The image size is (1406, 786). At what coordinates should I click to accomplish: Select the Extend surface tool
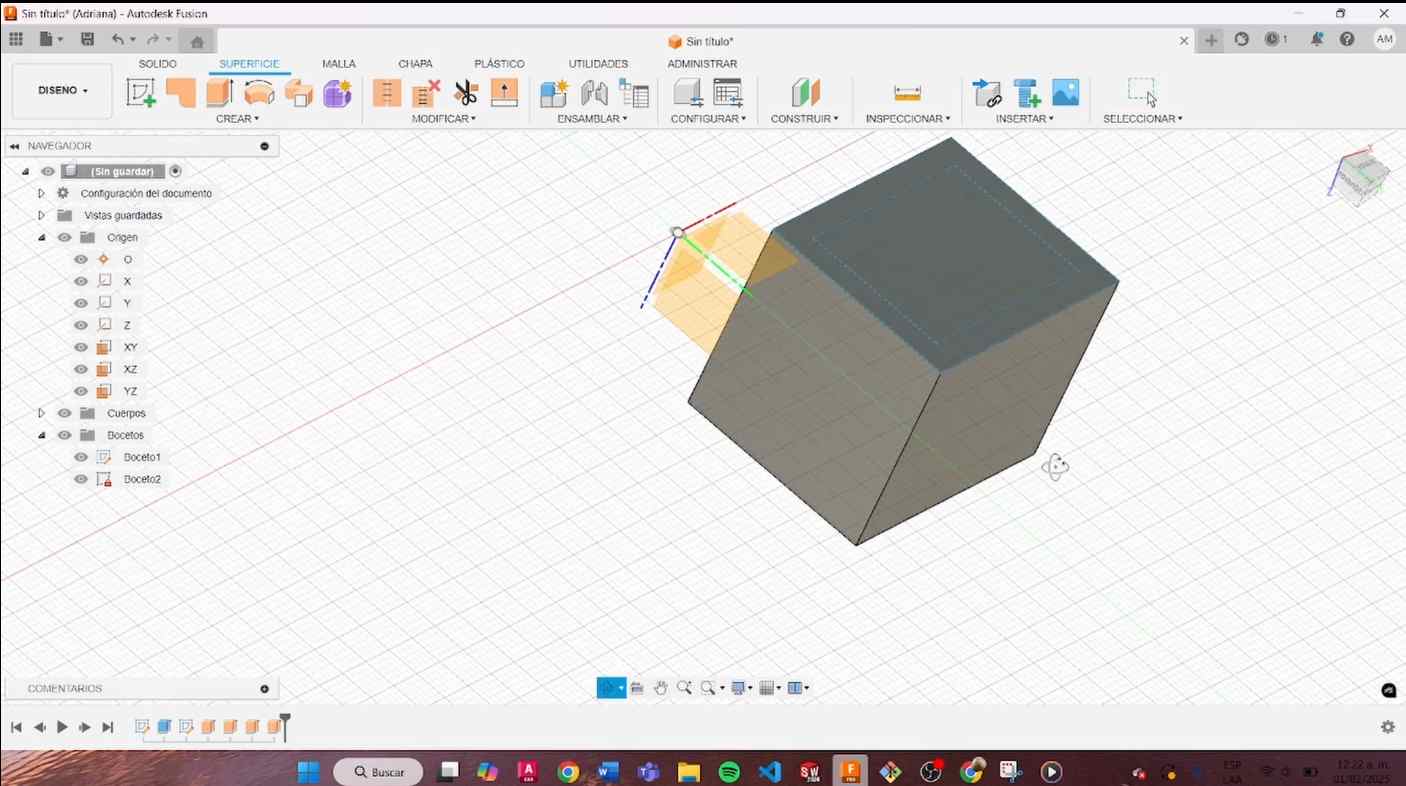click(505, 93)
